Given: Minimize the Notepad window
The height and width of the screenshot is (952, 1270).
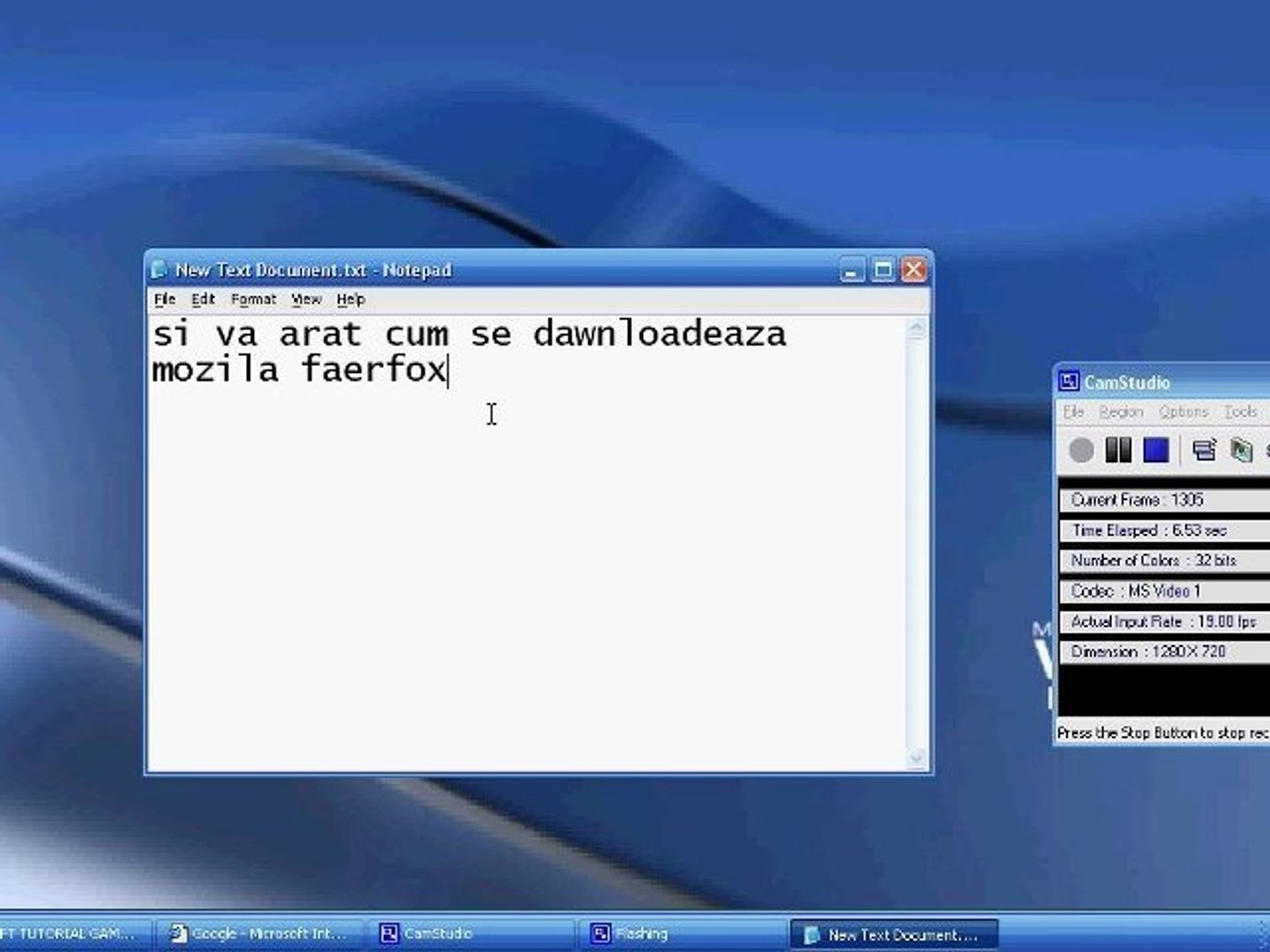Looking at the screenshot, I should pos(852,270).
